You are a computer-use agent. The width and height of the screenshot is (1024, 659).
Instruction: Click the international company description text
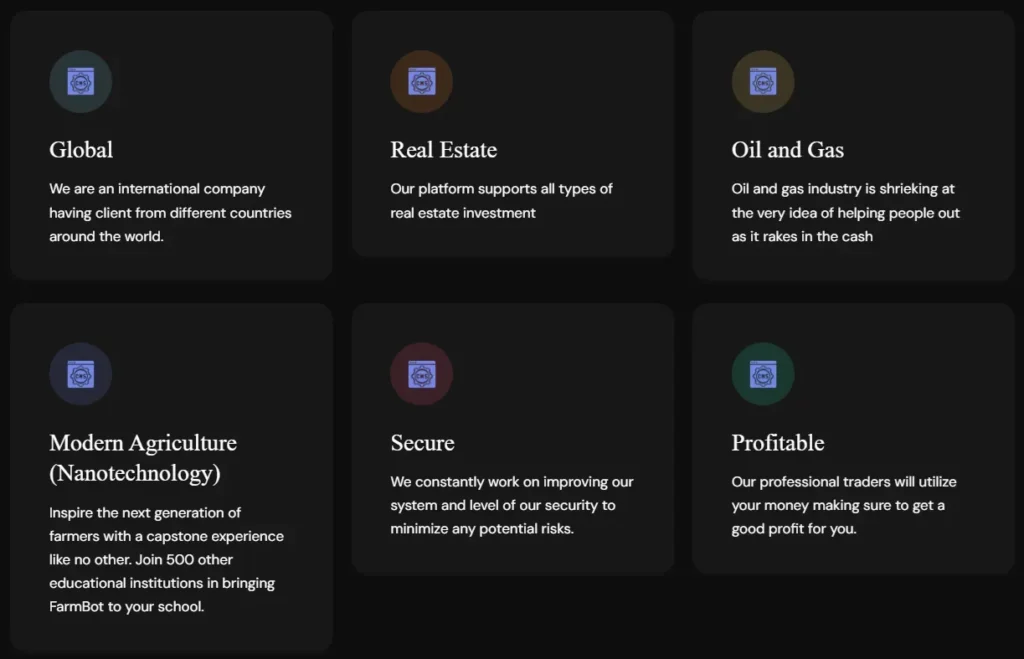(x=170, y=212)
